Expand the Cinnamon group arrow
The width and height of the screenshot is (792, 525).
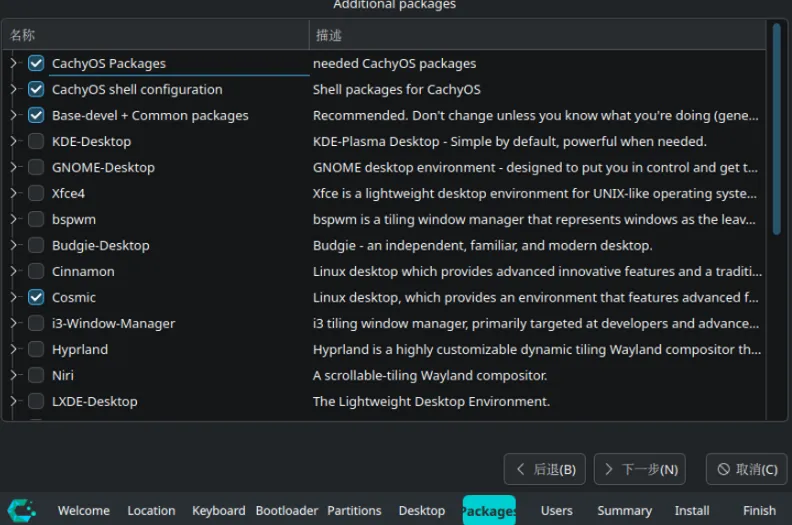tap(14, 271)
